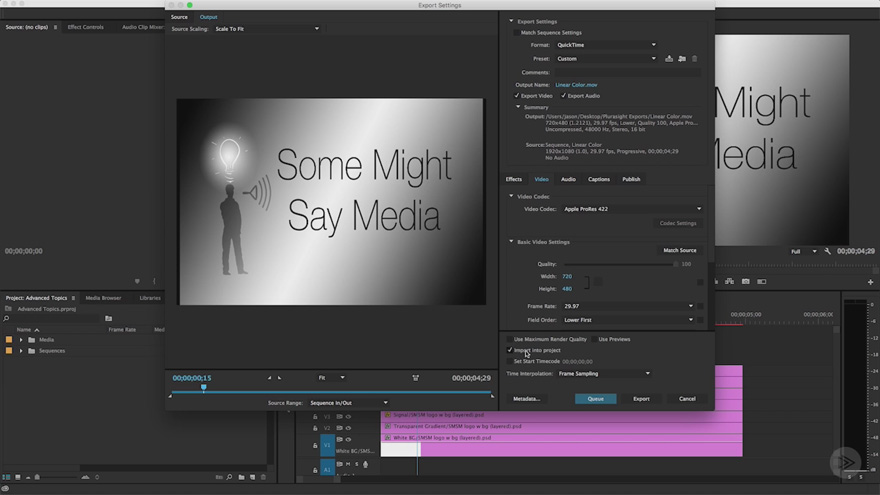Open the Metadata... button
The image size is (880, 495).
click(x=526, y=398)
